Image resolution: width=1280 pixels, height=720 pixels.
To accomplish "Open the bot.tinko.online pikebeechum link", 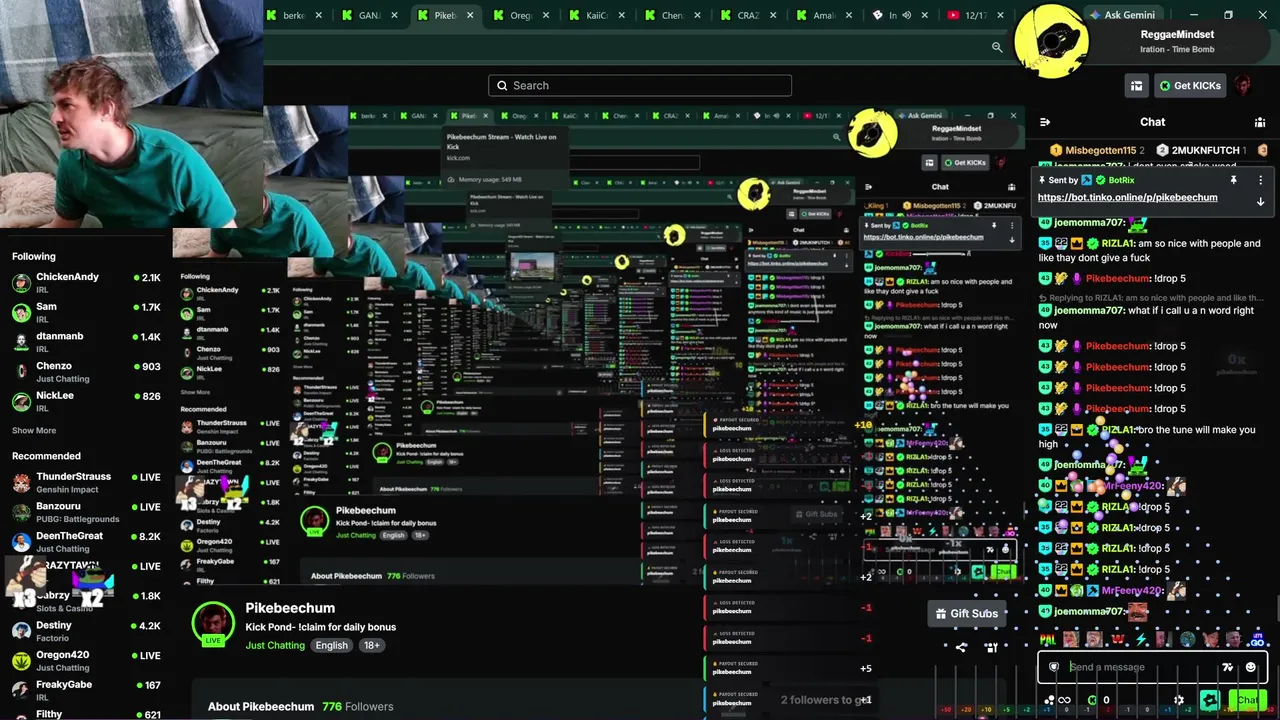I will pos(1127,198).
